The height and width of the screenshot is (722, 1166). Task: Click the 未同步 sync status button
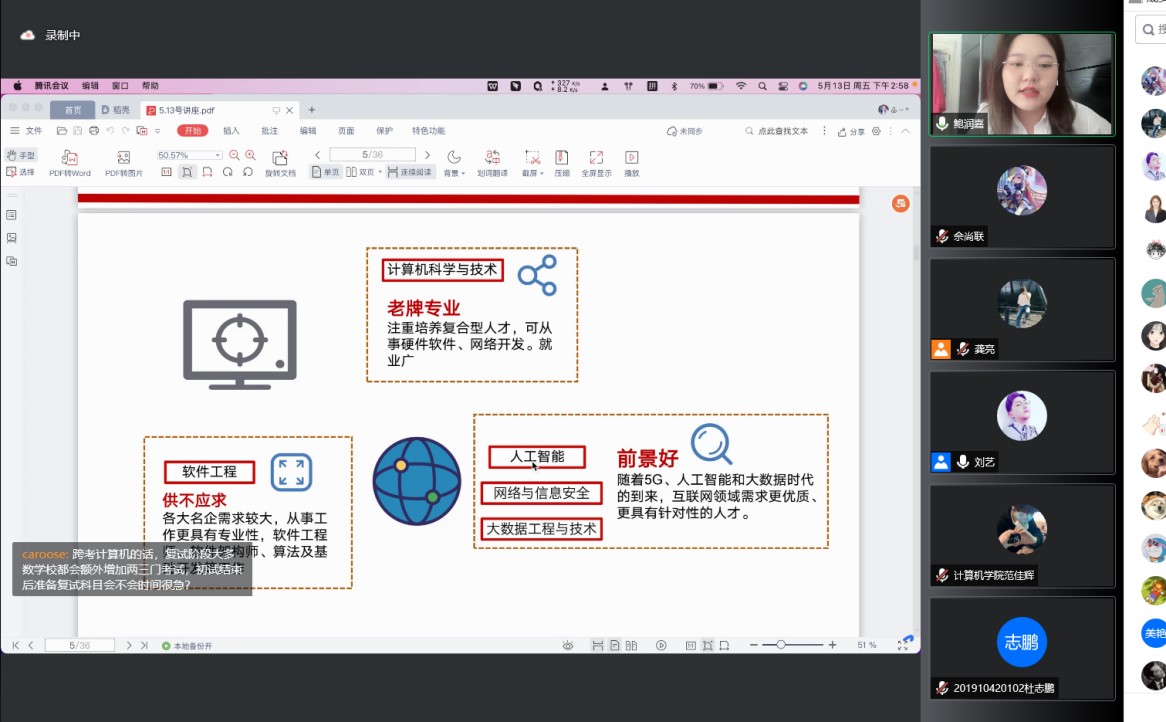685,131
